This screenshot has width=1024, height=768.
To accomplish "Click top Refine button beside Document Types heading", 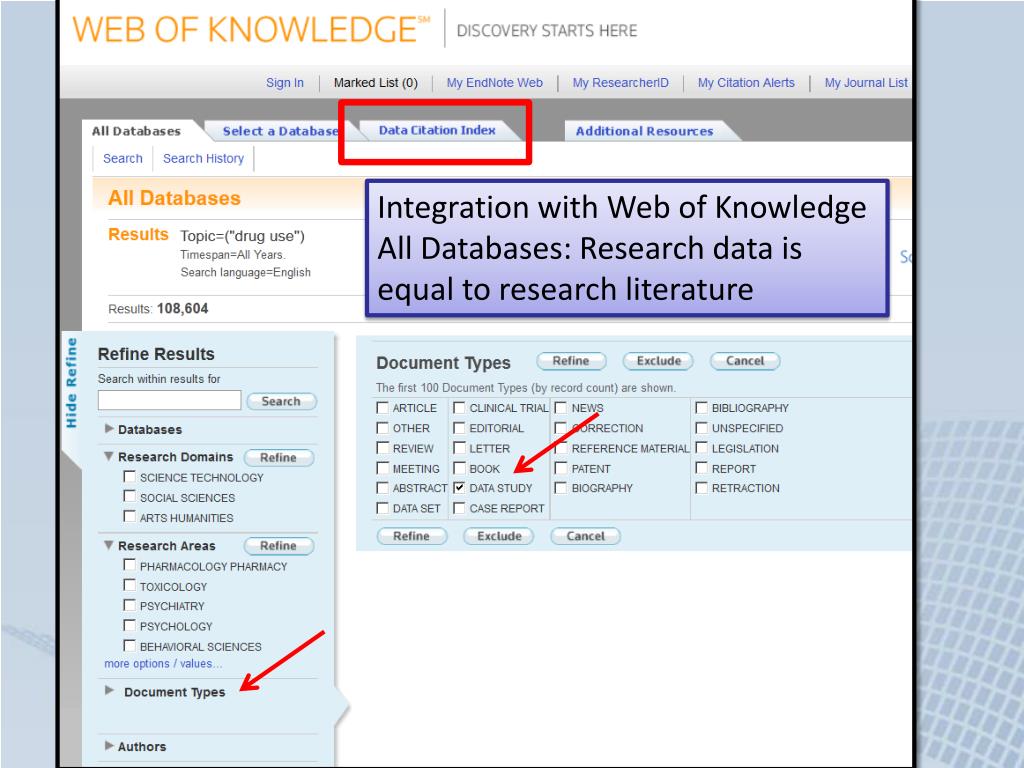I will [571, 360].
